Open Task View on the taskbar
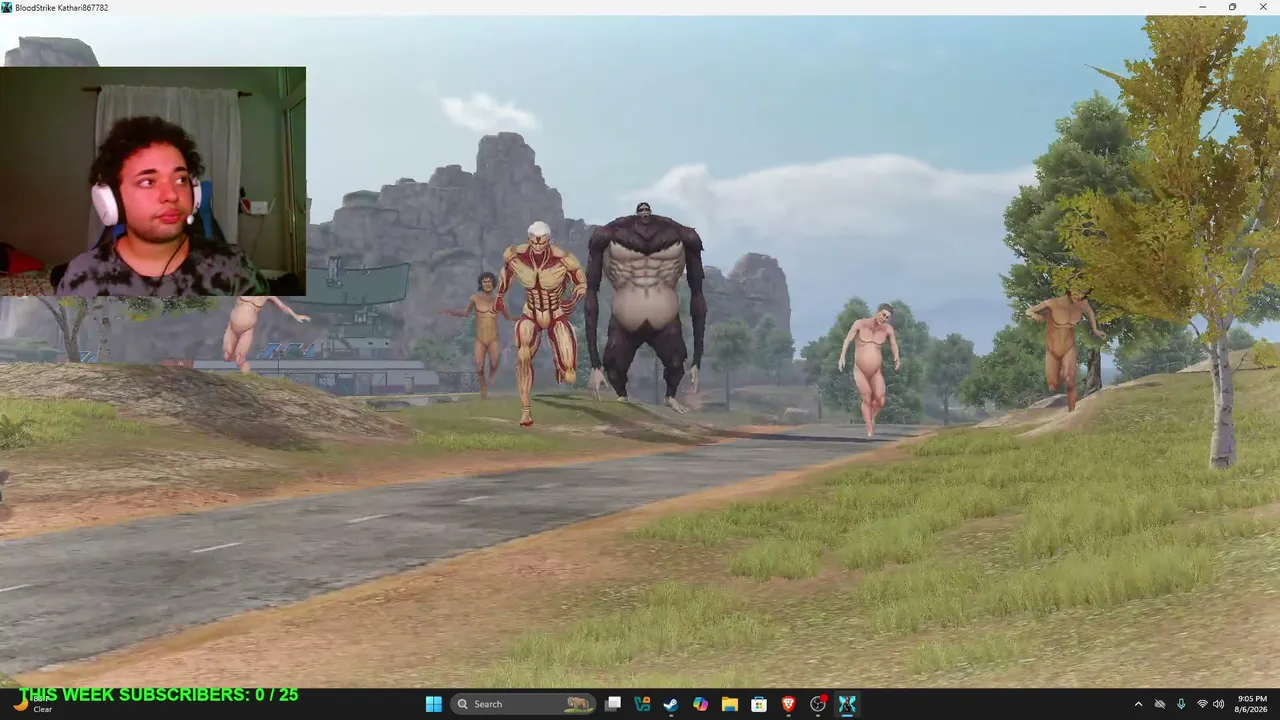 tap(613, 704)
